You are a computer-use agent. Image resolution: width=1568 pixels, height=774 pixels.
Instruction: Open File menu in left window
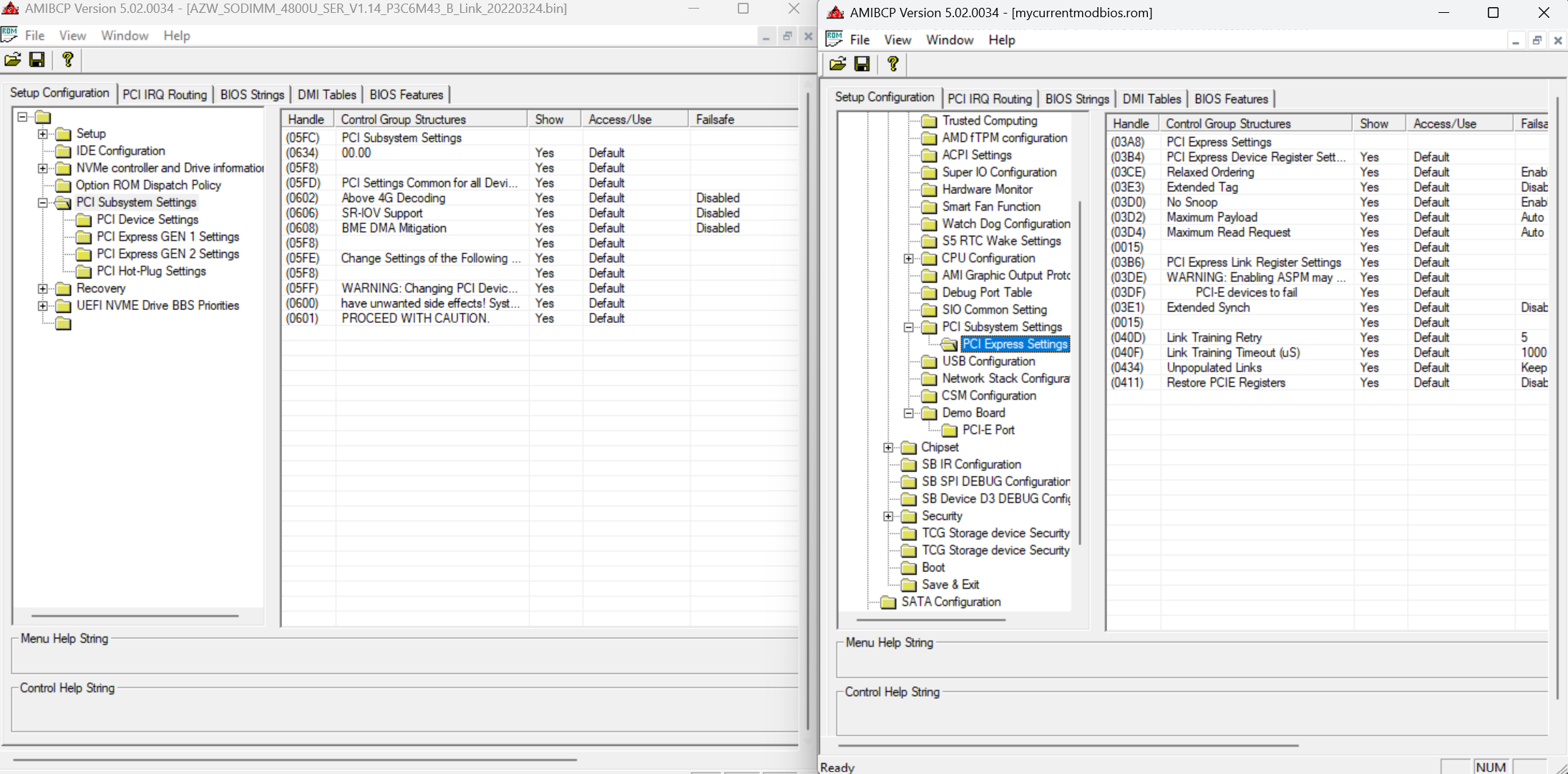click(x=34, y=35)
